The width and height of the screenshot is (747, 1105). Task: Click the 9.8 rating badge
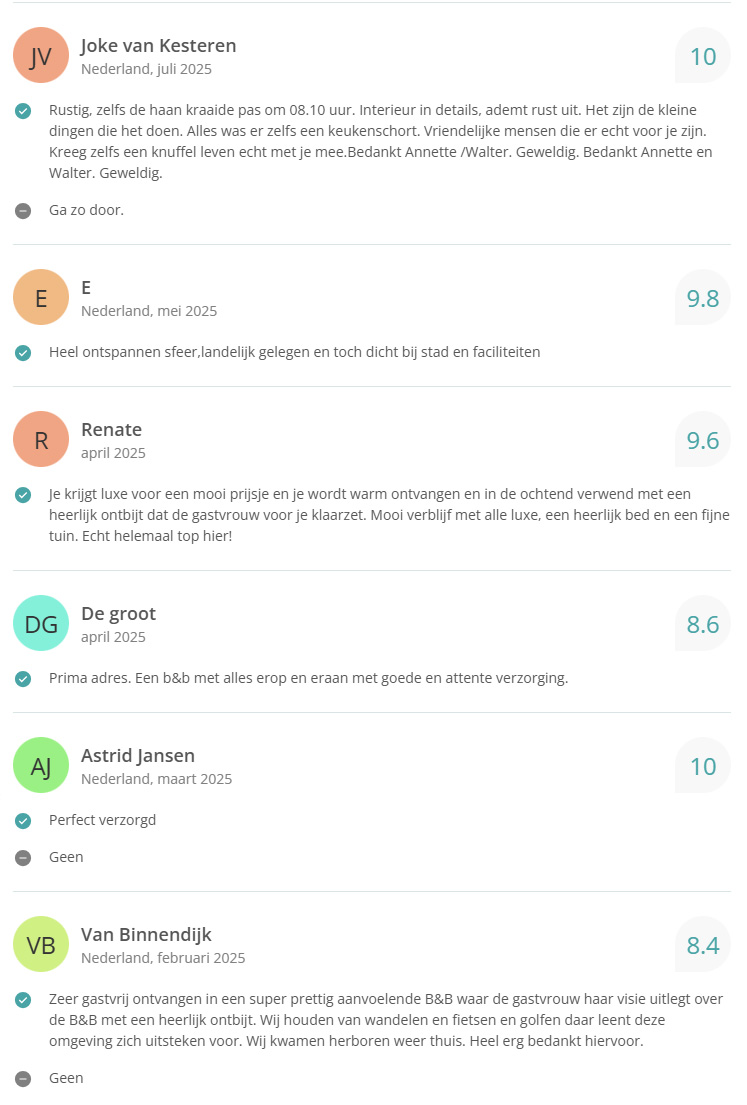point(703,298)
